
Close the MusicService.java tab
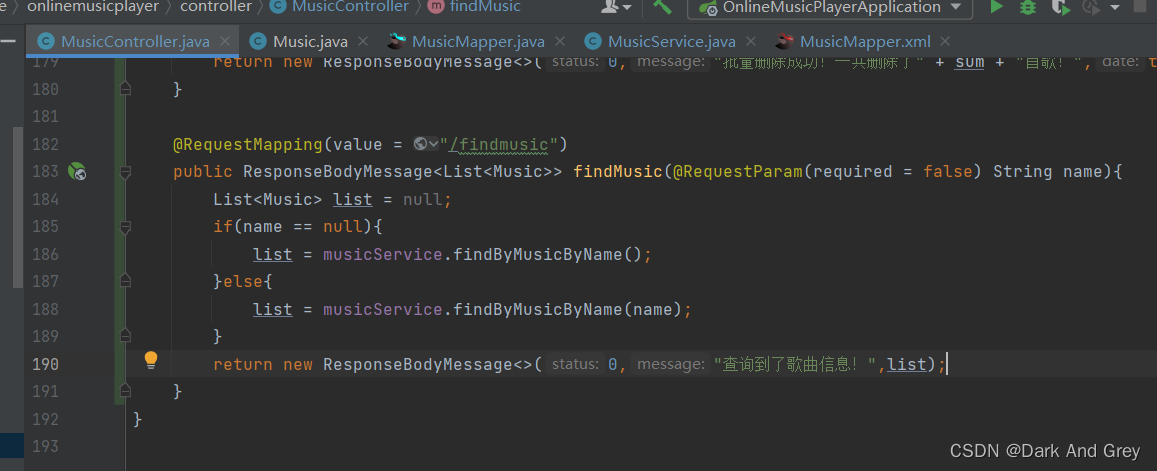(750, 41)
